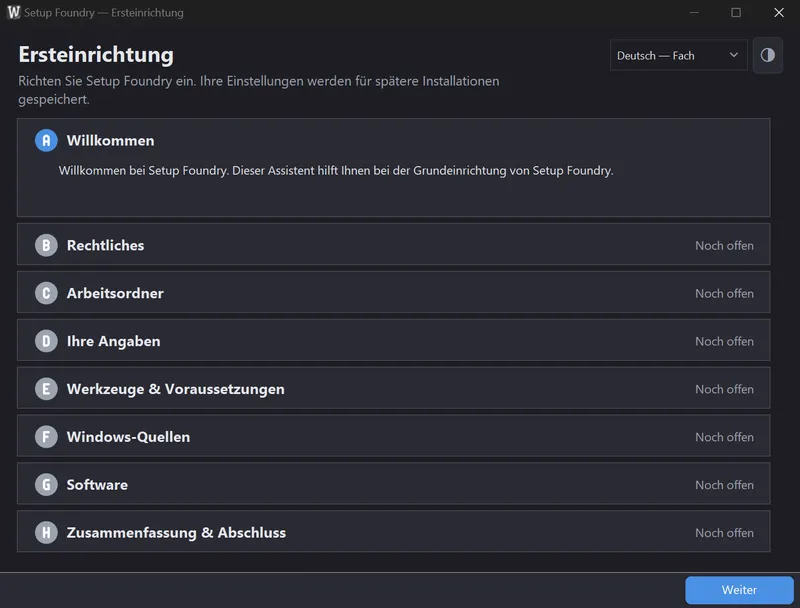Minimize the Setup Foundry window
The height and width of the screenshot is (608, 800).
pos(694,12)
